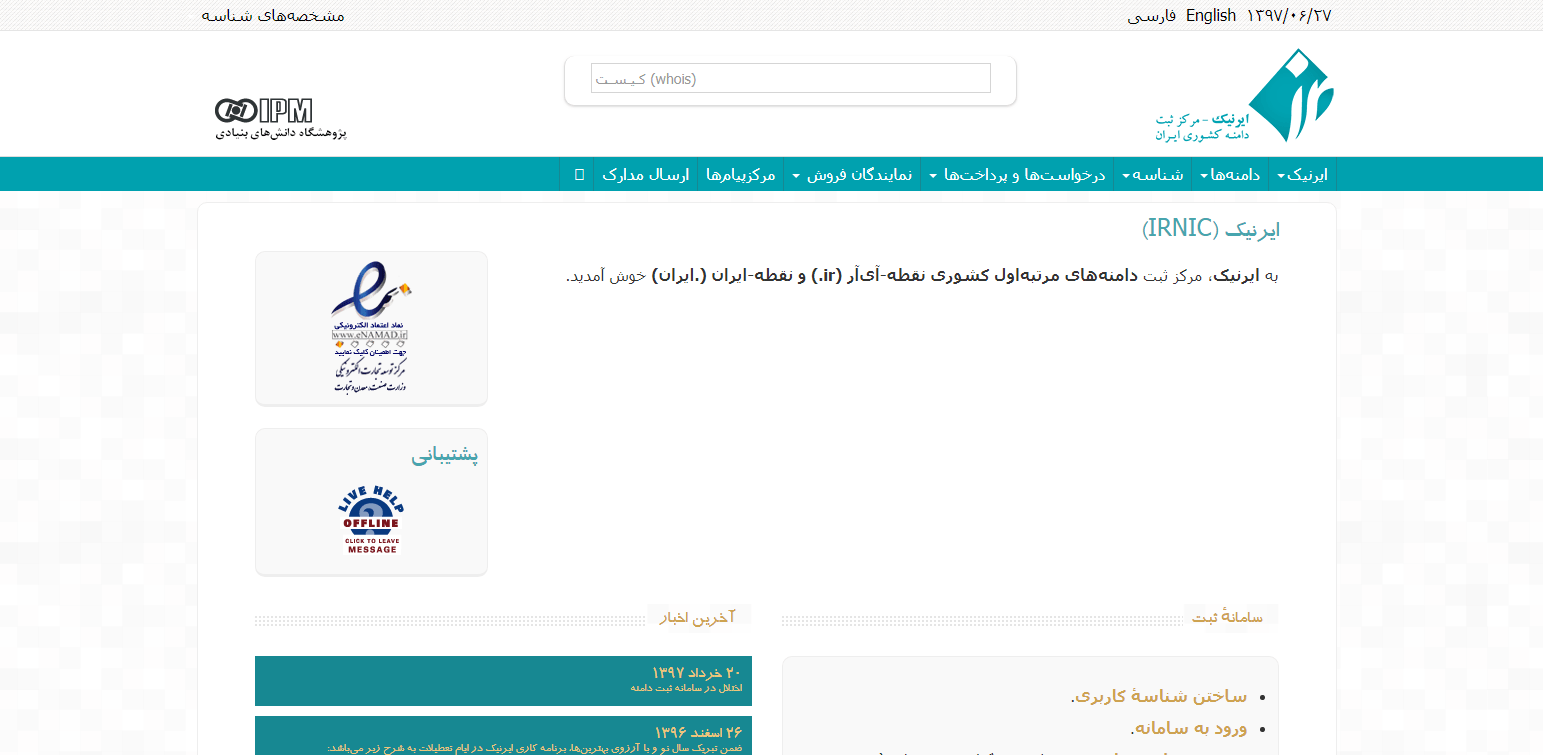
Task: Click the مشخصه‌های شناسه link
Action: point(273,16)
